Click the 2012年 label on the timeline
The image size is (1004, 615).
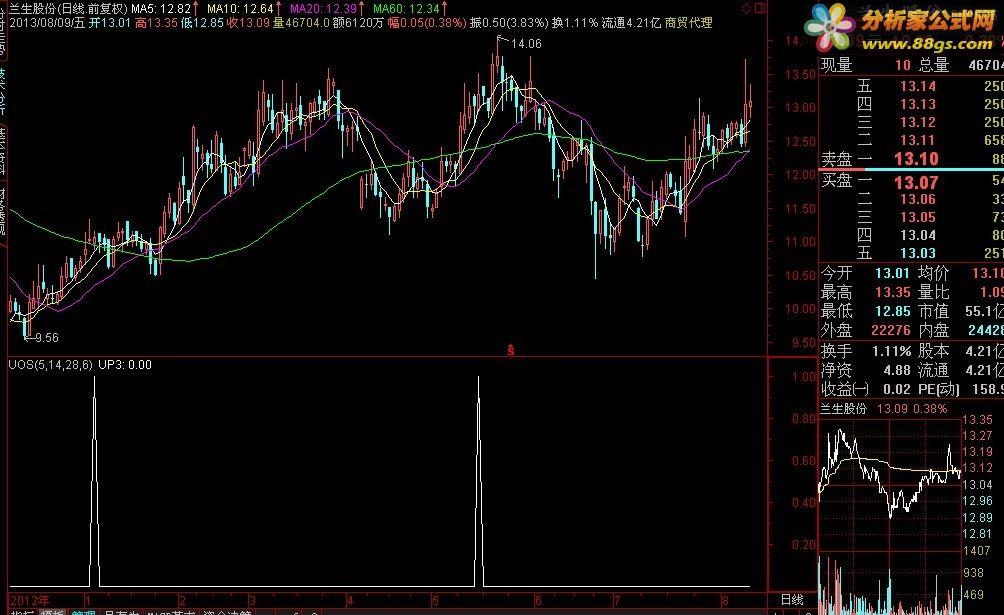coord(30,601)
